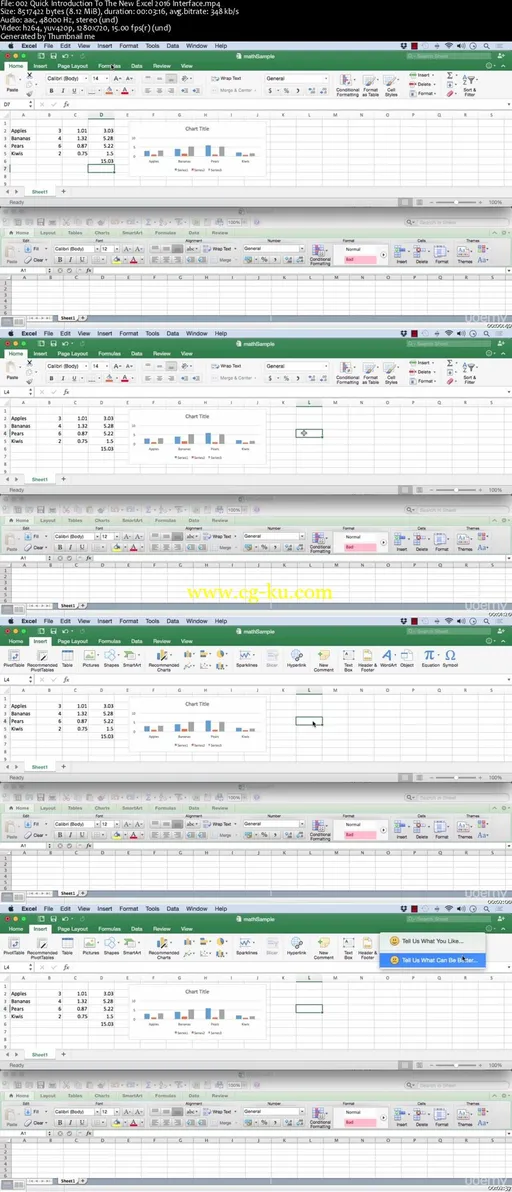Switch to Formulas tab in D7 frame

click(x=109, y=66)
